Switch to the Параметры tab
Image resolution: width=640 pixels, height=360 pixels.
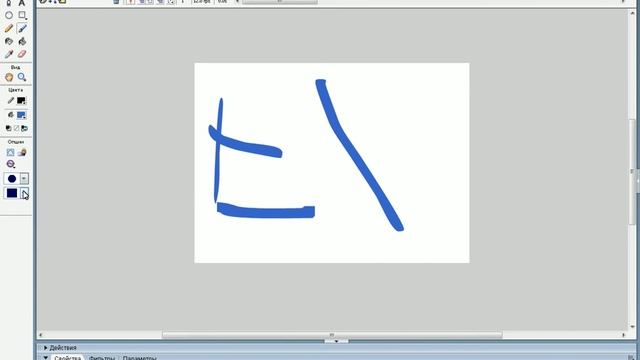coord(139,358)
